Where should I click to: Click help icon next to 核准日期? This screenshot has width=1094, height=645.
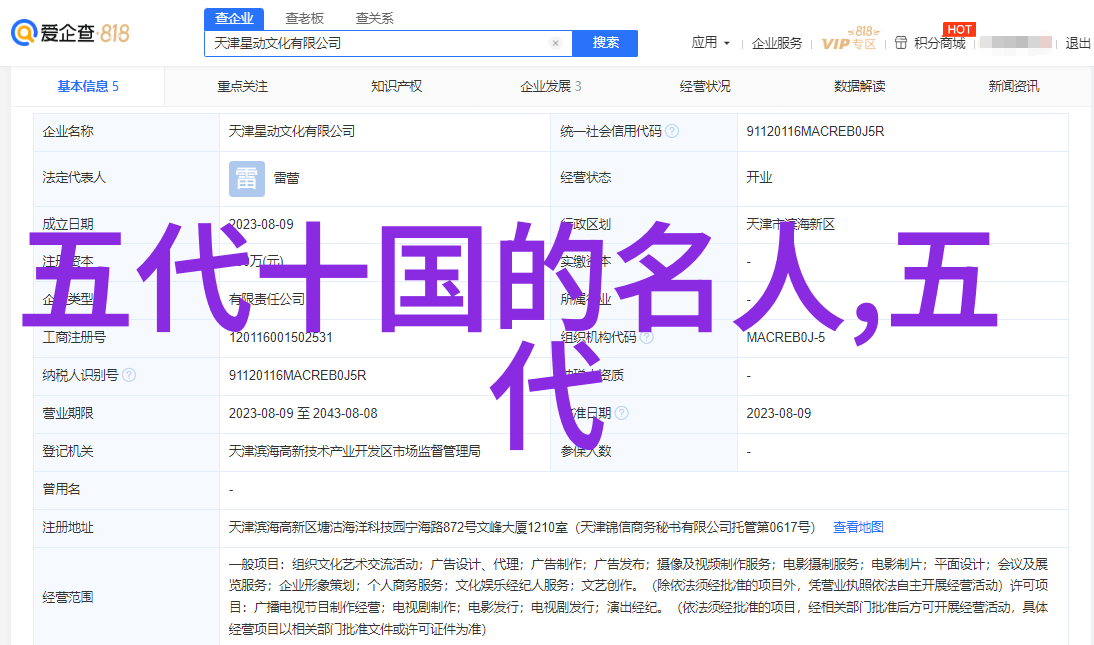[622, 413]
